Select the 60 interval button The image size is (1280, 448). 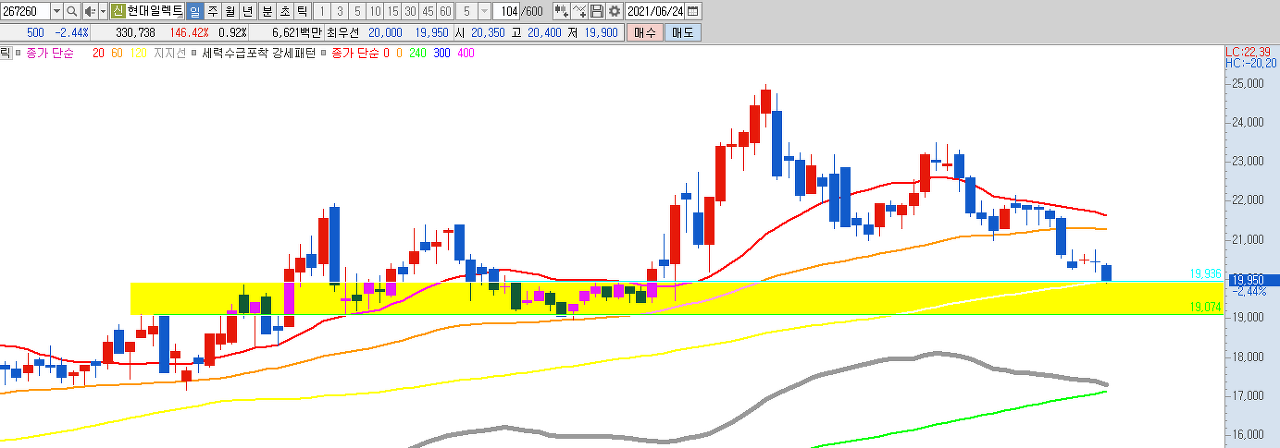click(x=445, y=11)
